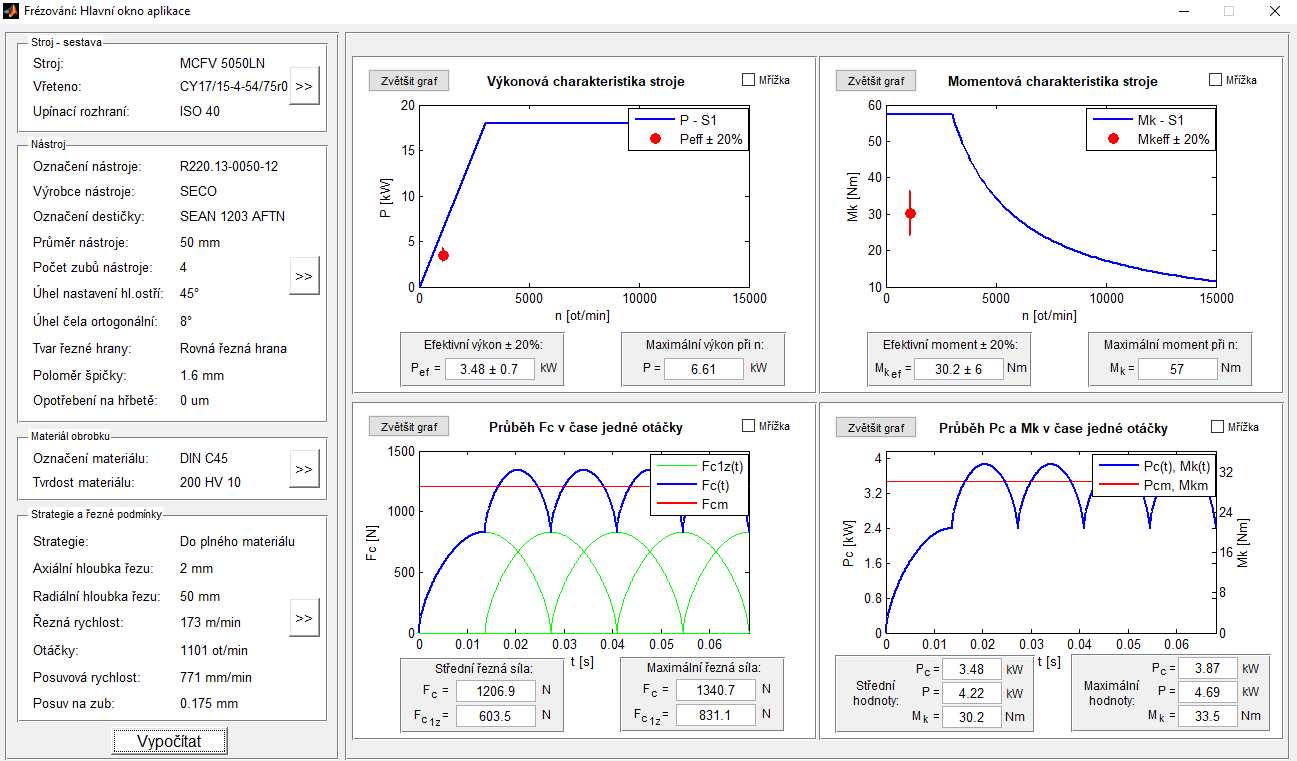Close the Frézování main window
Screen dimensions: 1297x761
(x=1274, y=11)
